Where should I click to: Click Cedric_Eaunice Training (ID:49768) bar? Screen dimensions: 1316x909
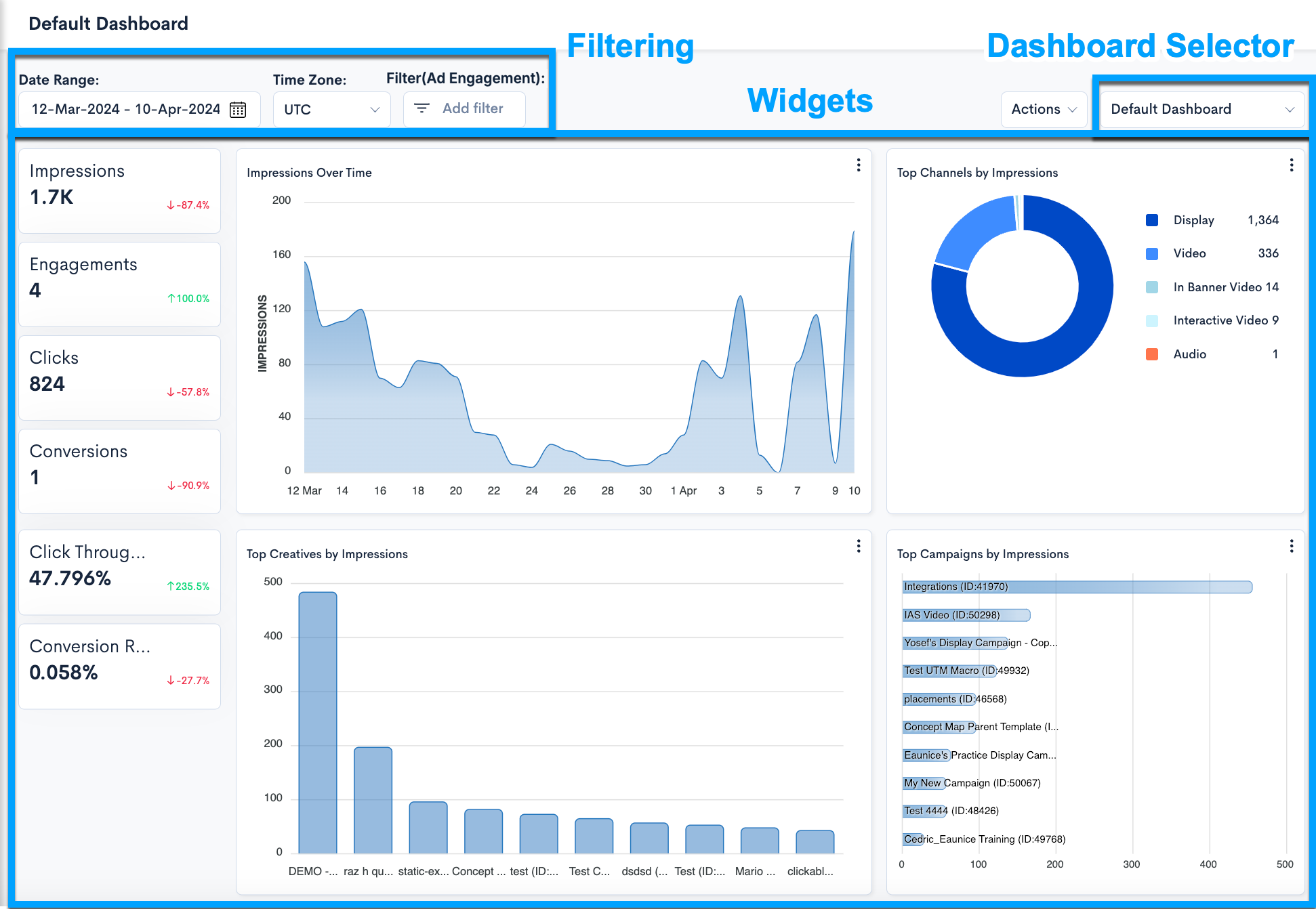tap(913, 839)
